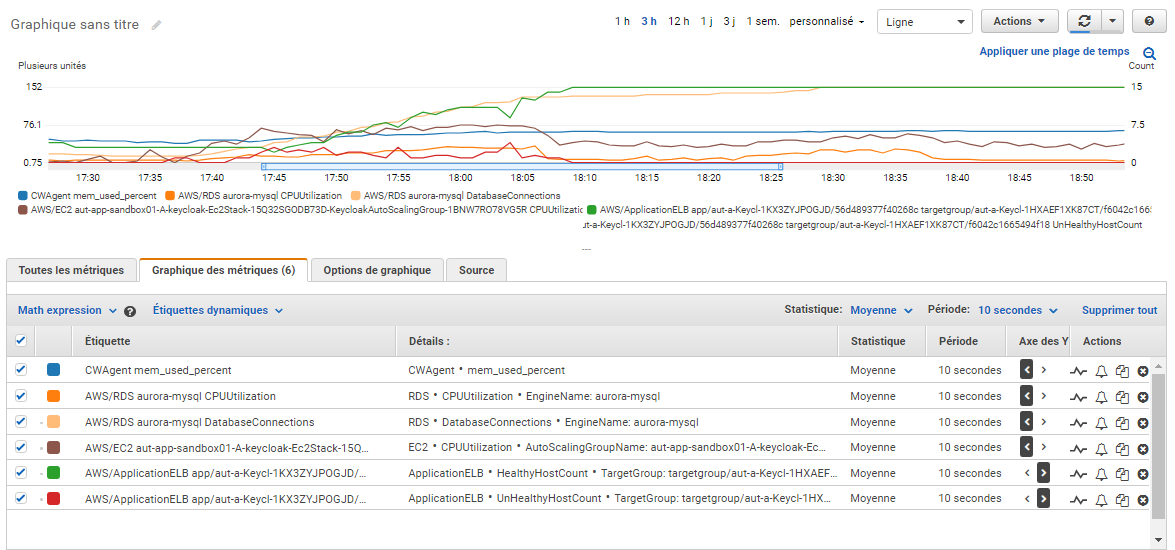Open Options de graphique tab
Image resolution: width=1175 pixels, height=550 pixels.
point(377,271)
